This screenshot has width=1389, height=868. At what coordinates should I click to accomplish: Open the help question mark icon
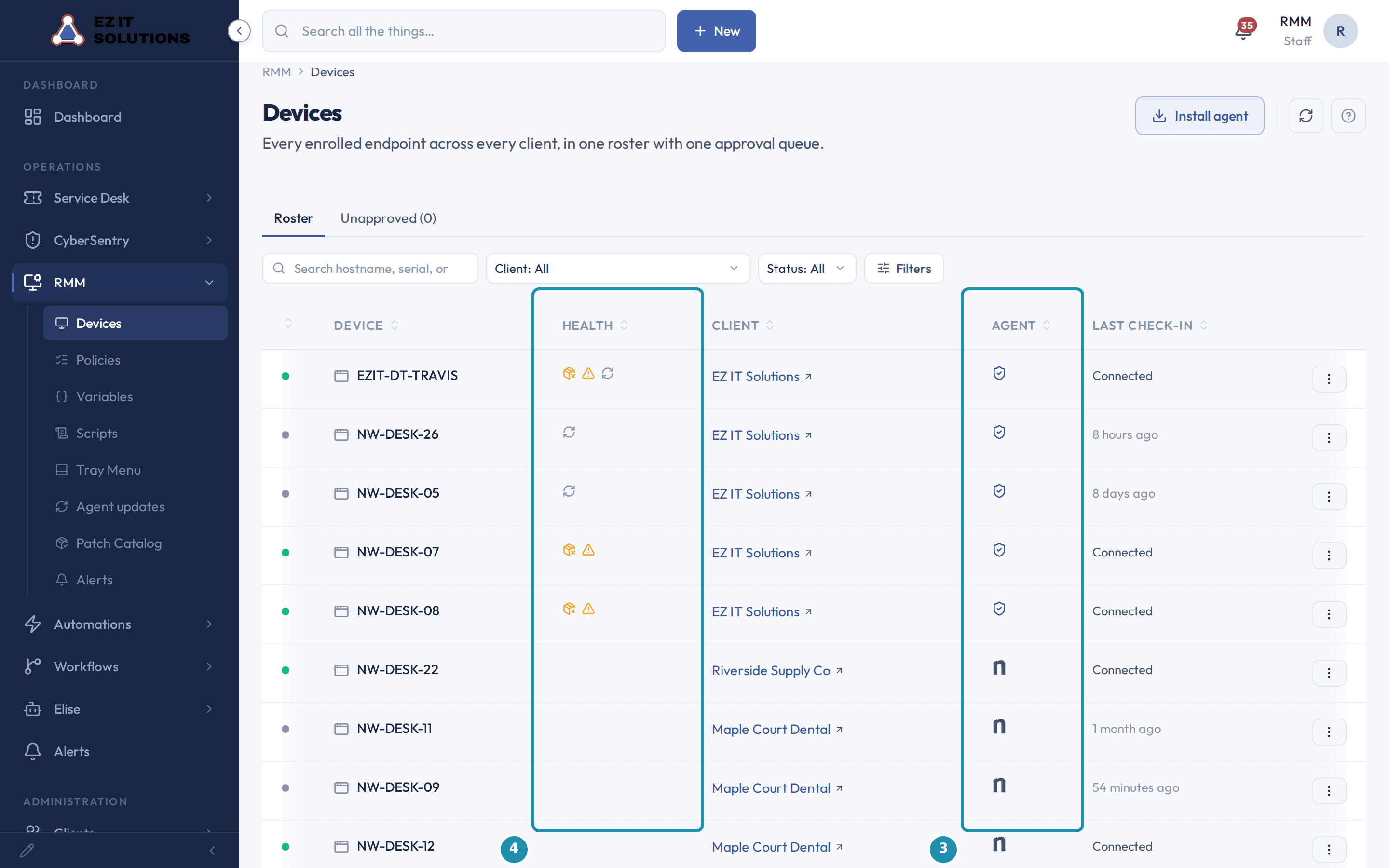[x=1348, y=116]
